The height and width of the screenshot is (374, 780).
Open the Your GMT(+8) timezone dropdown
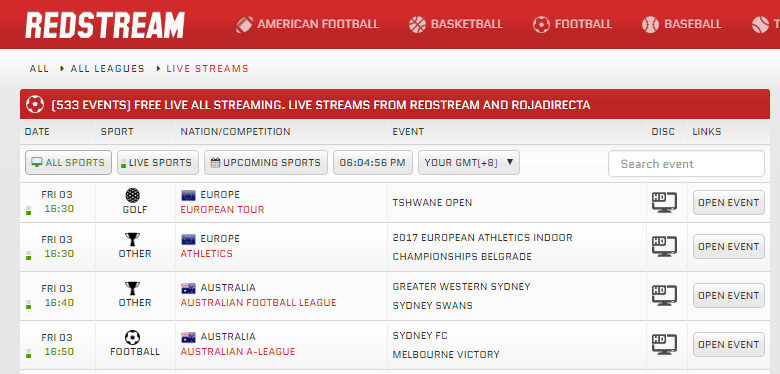pos(469,163)
